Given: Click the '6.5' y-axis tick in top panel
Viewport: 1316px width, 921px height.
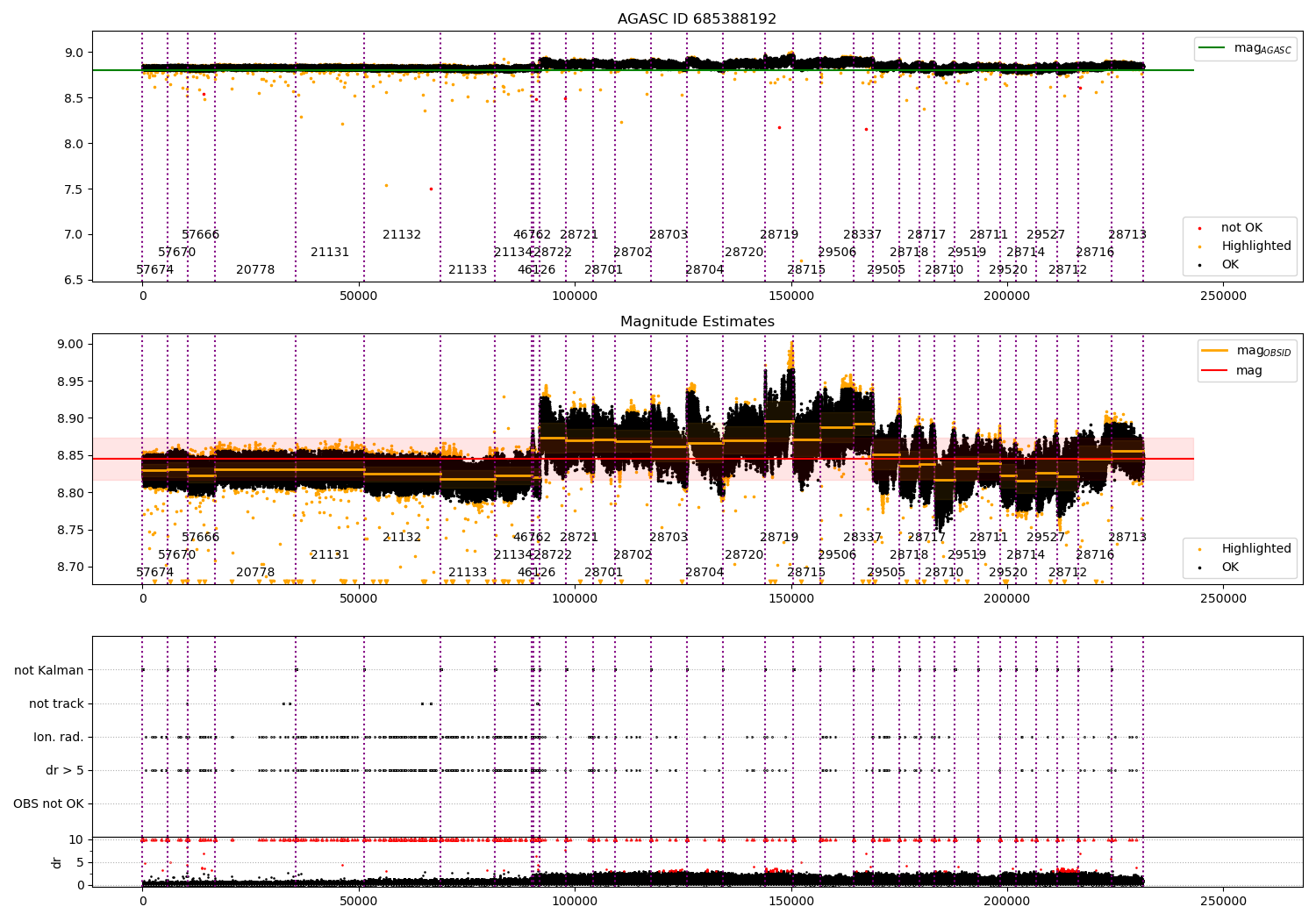Looking at the screenshot, I should [x=74, y=280].
